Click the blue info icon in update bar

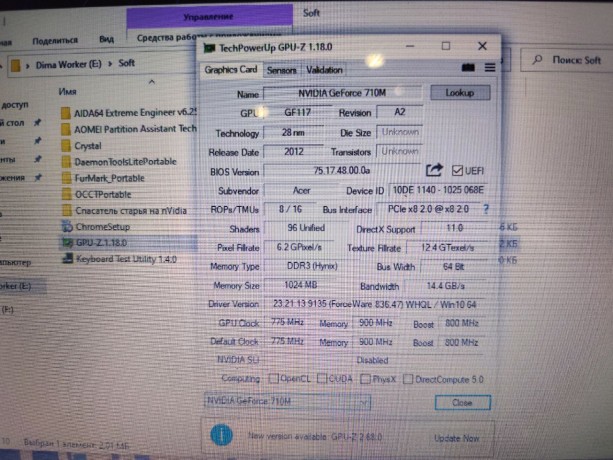coord(222,435)
